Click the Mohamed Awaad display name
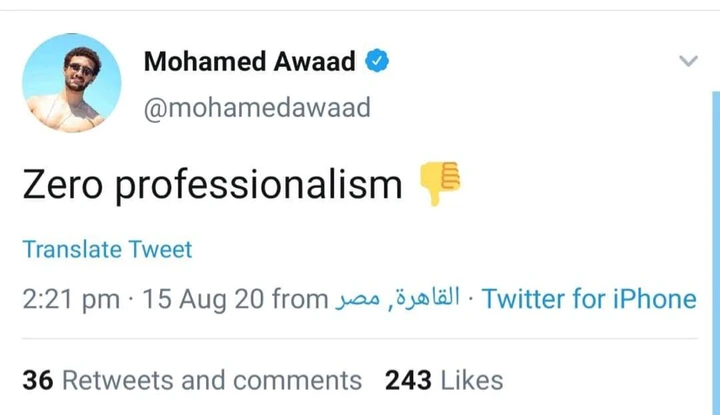This screenshot has height=415, width=720. tap(249, 61)
